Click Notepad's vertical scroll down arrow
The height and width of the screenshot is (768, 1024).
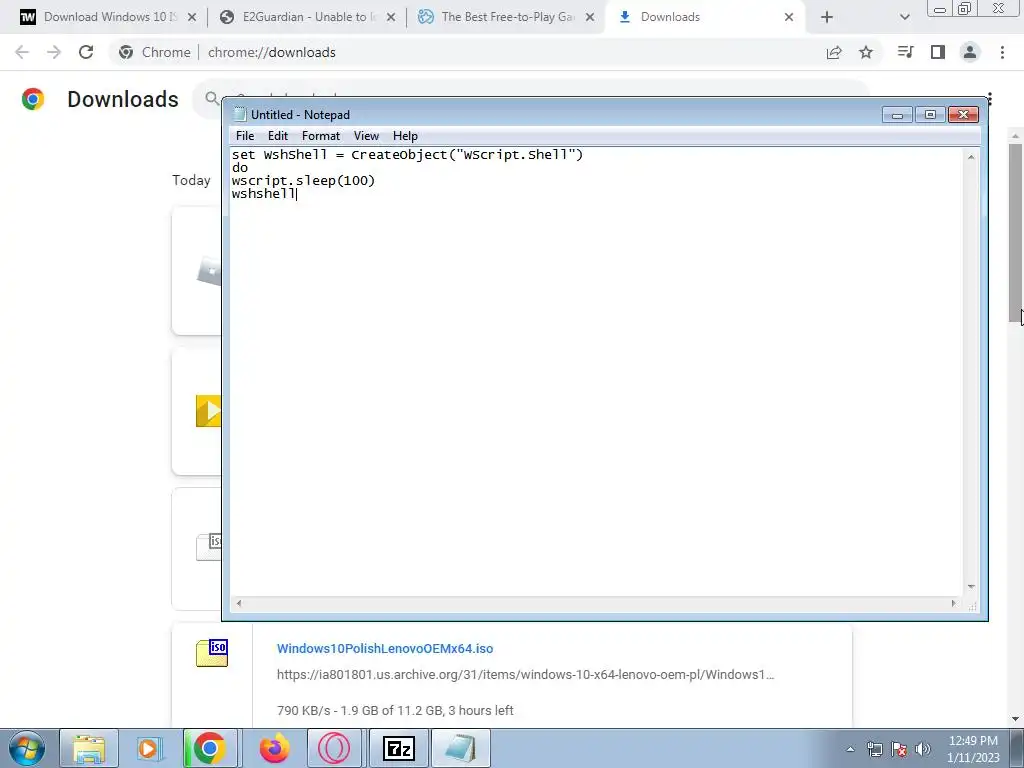coord(971,587)
